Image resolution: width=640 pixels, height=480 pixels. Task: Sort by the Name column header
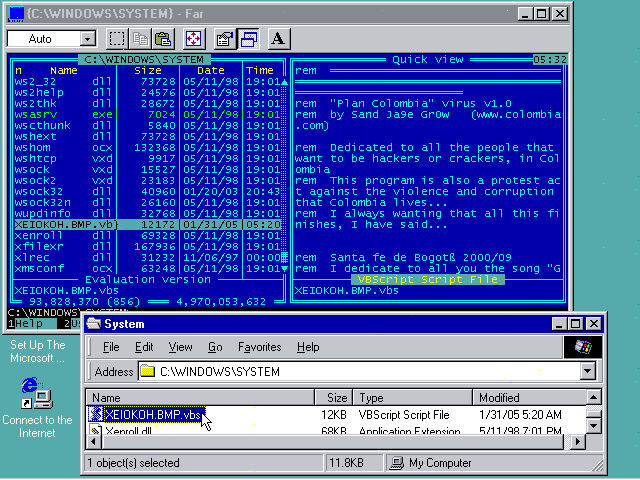coord(200,397)
